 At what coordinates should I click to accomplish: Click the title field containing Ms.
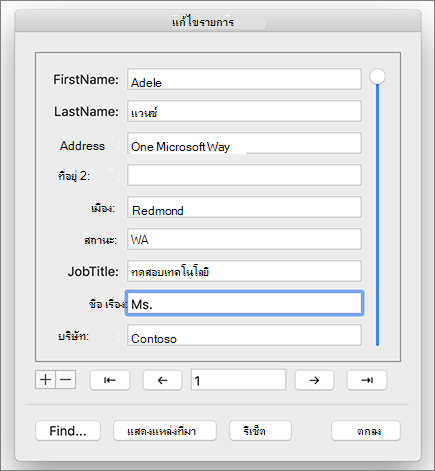244,303
